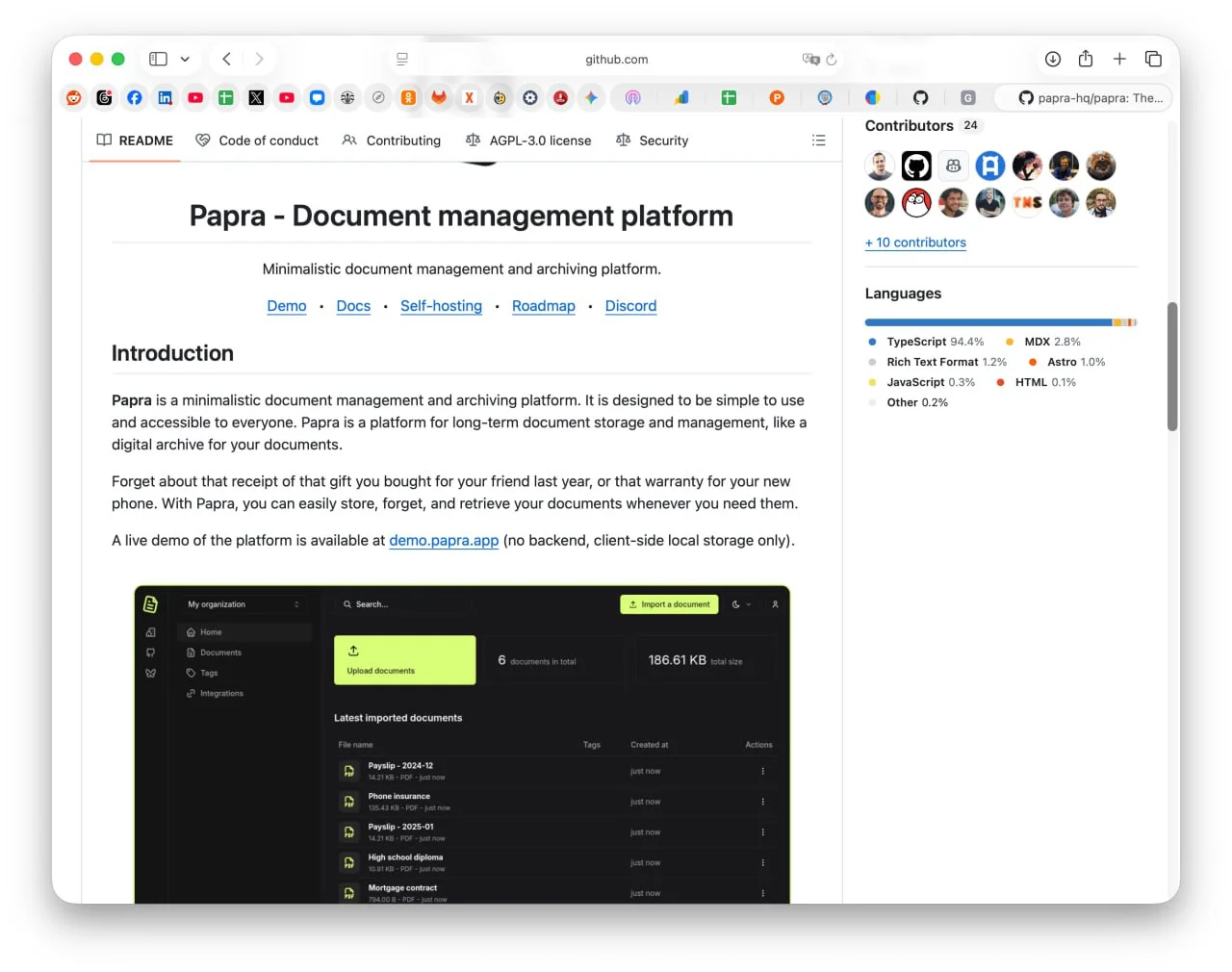Select the AGPL-3.0 license tab

528,141
